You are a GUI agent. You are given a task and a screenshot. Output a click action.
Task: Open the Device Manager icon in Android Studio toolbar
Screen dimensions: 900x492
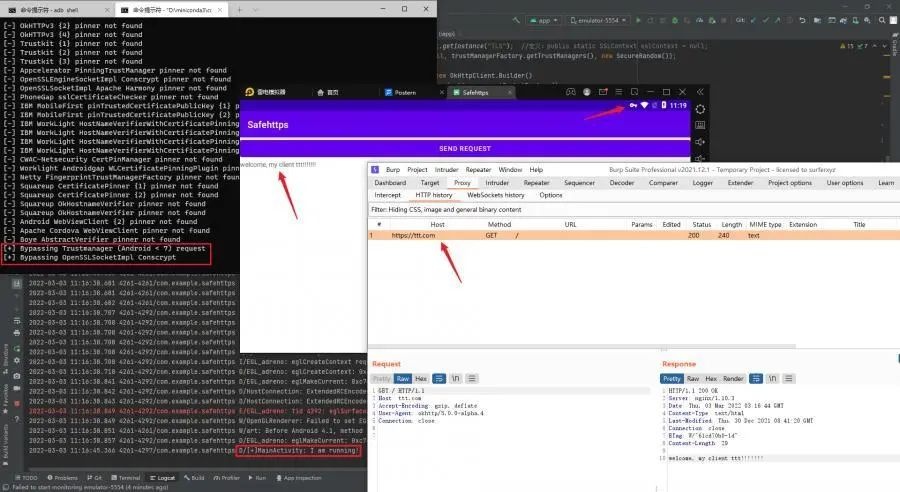(x=856, y=20)
